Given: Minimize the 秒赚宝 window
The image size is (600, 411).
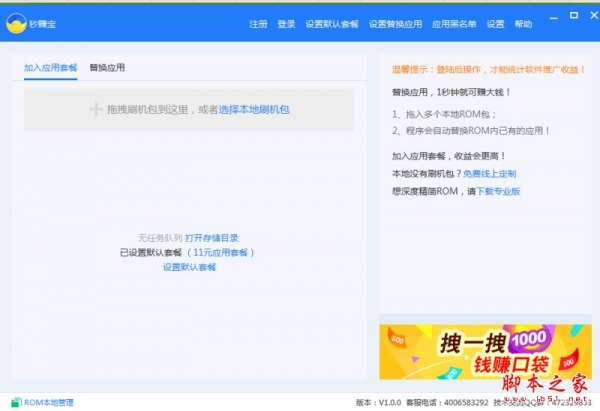Looking at the screenshot, I should pos(553,18).
